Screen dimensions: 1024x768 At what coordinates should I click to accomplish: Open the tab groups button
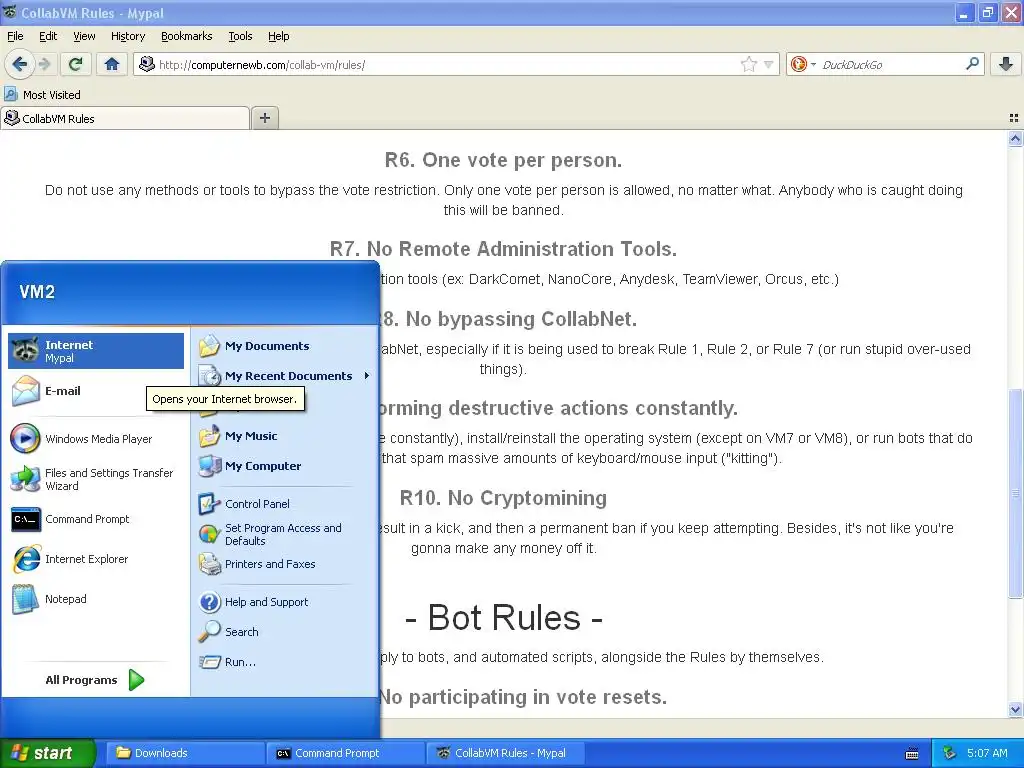click(x=1014, y=118)
